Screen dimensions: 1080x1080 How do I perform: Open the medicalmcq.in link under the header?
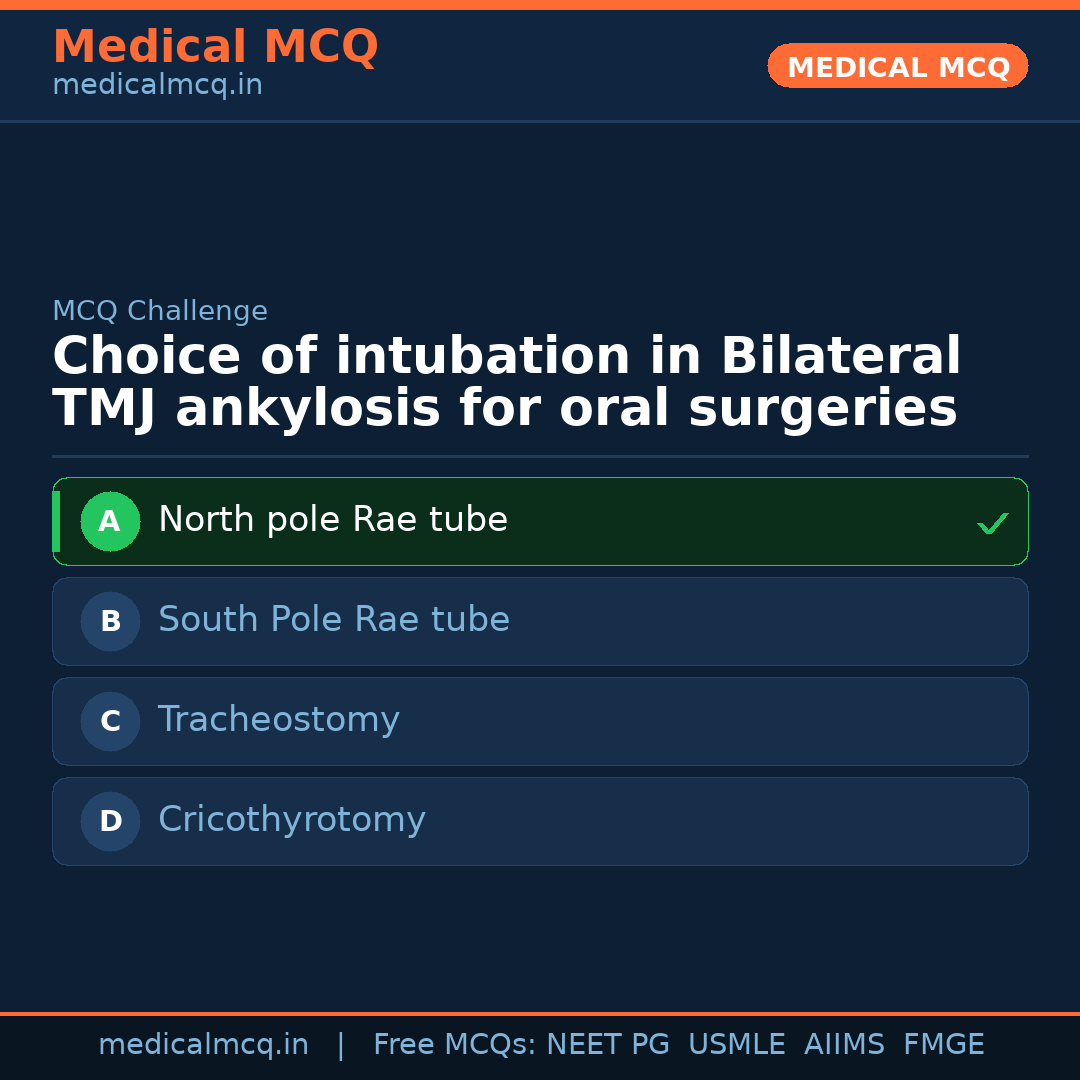(157, 86)
